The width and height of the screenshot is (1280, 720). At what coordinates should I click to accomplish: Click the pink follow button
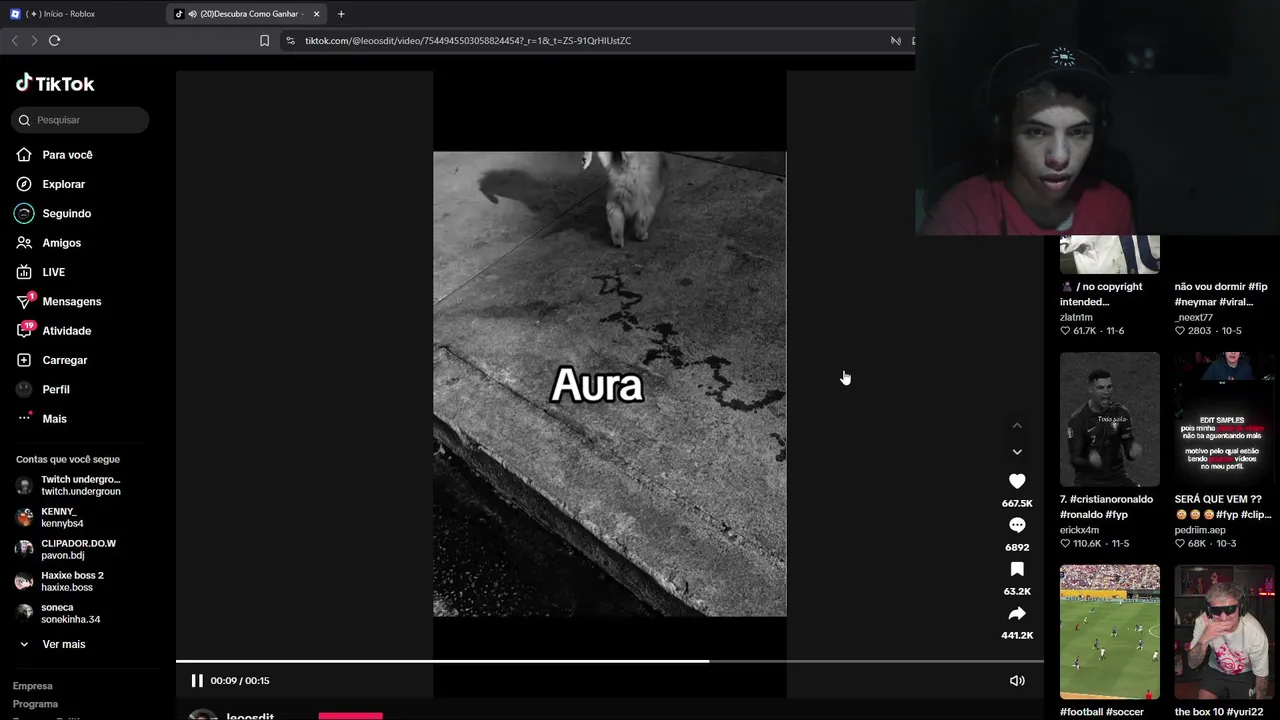point(350,716)
